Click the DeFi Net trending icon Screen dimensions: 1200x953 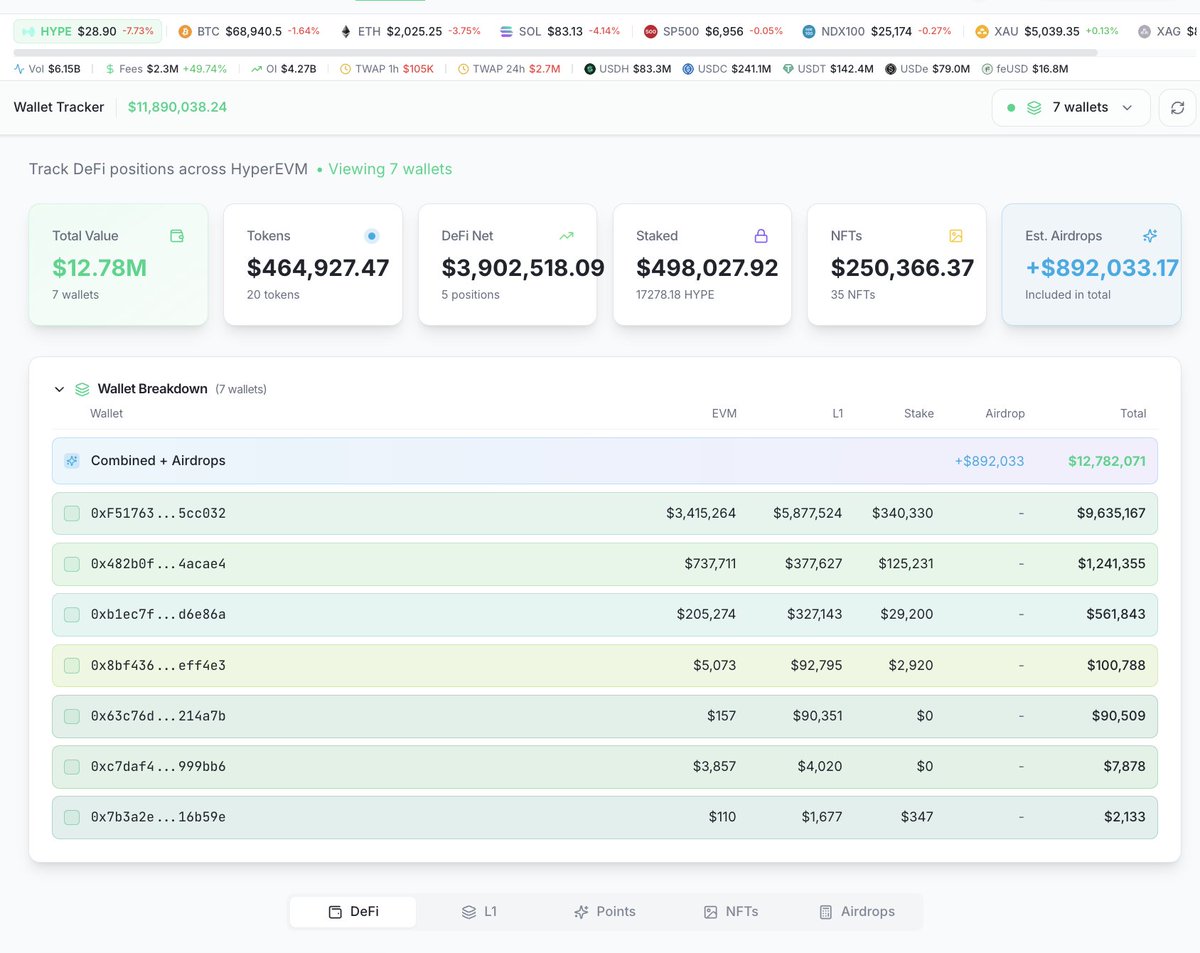[x=566, y=236]
